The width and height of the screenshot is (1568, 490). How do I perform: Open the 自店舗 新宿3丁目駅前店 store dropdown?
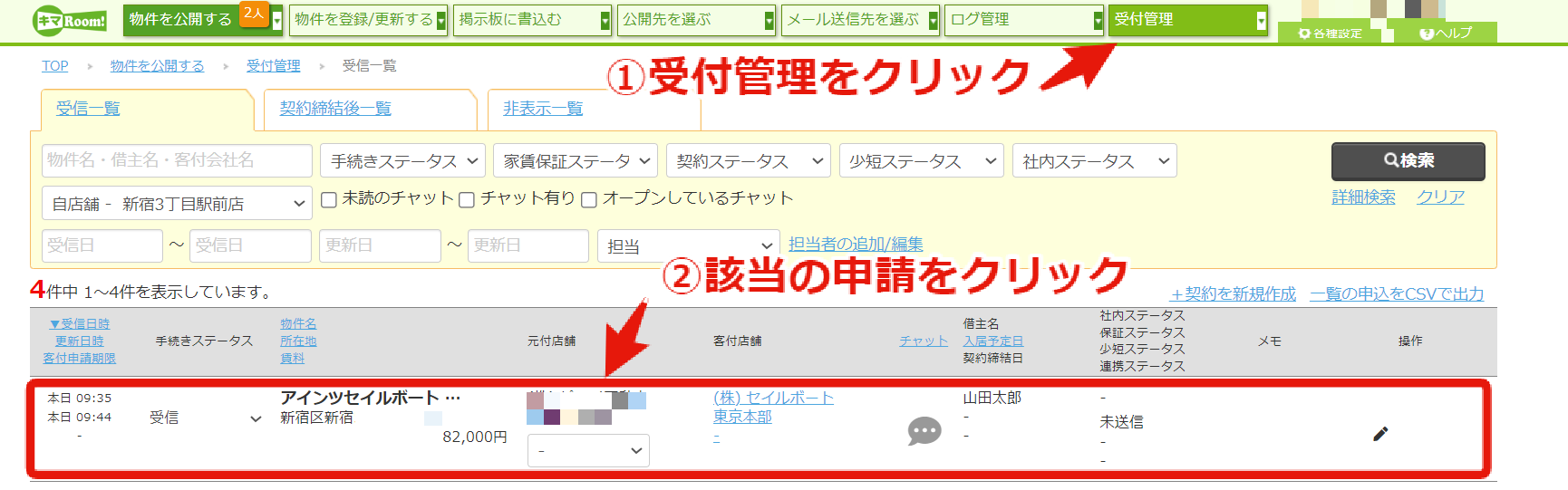pos(177,204)
